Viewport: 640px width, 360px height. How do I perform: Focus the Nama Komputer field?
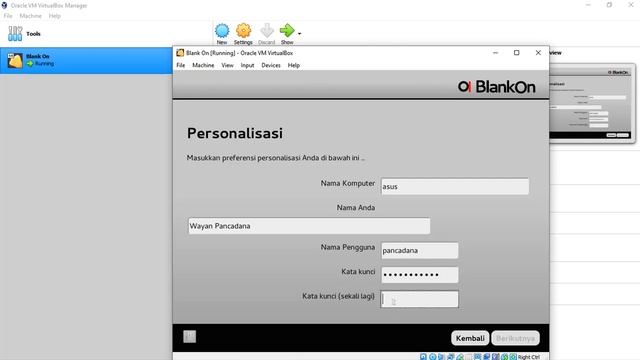click(455, 186)
